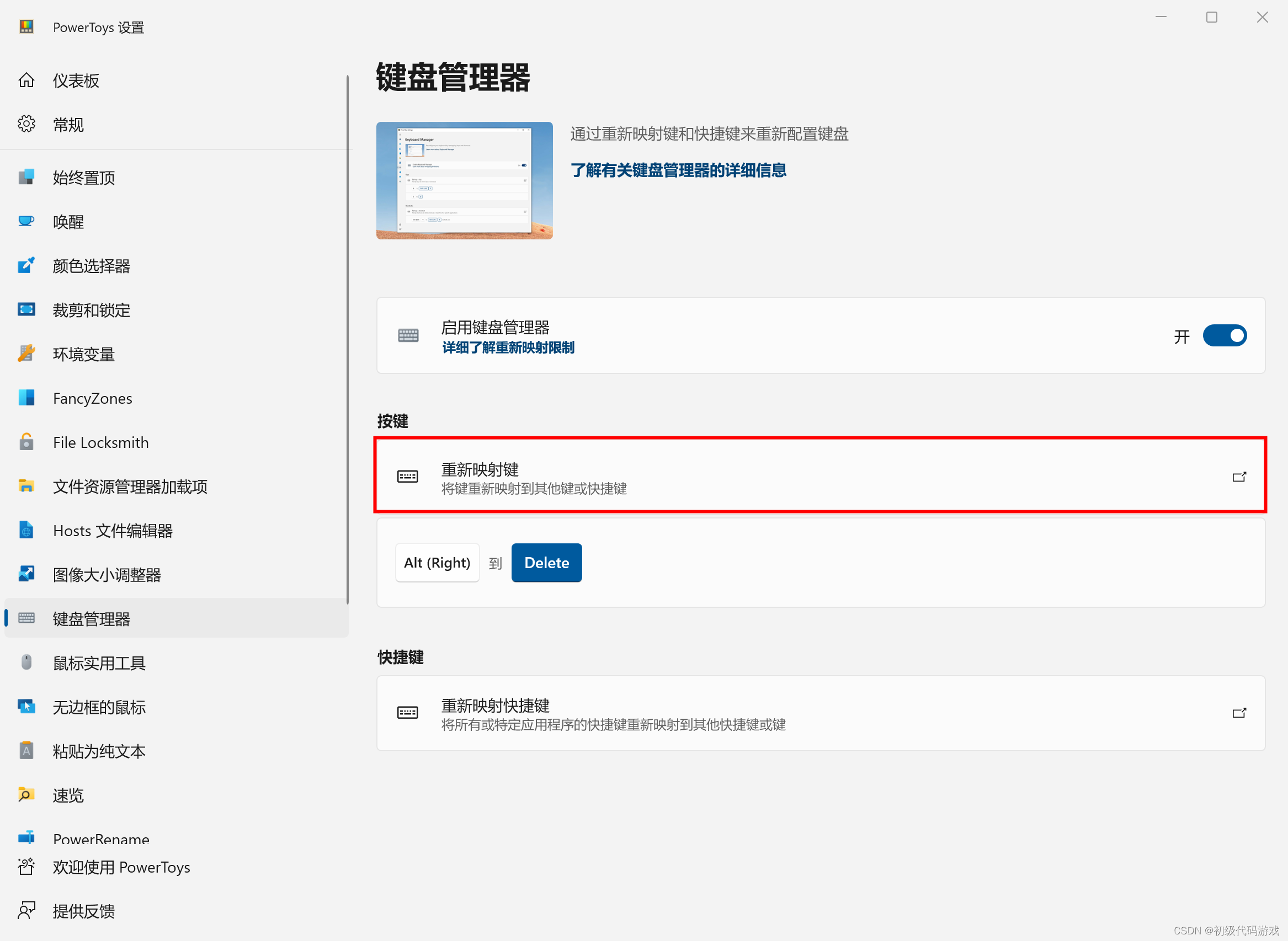Open 提供反馈 at sidebar bottom
1288x941 pixels.
83,911
